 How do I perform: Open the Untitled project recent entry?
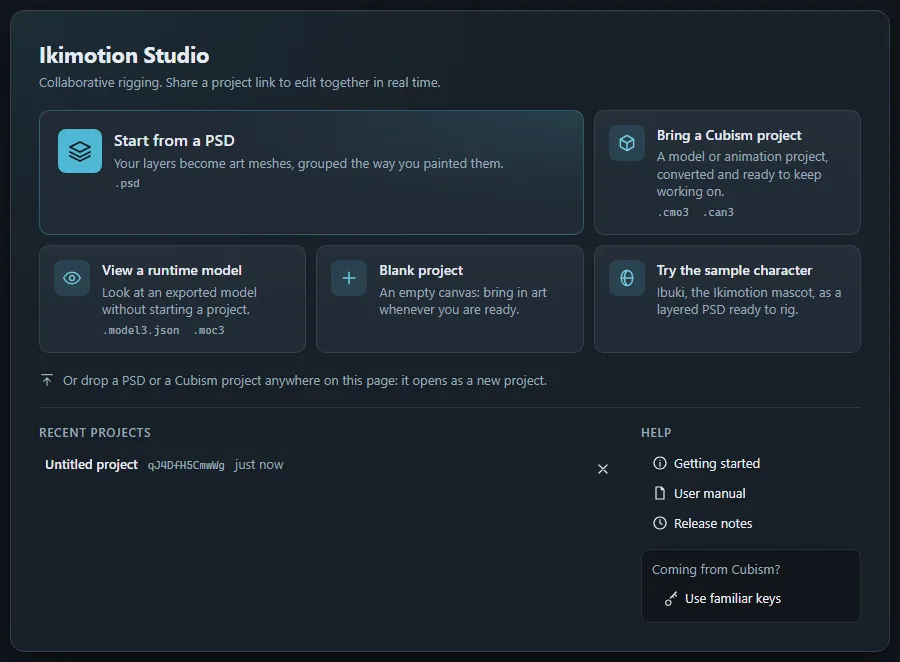click(313, 464)
